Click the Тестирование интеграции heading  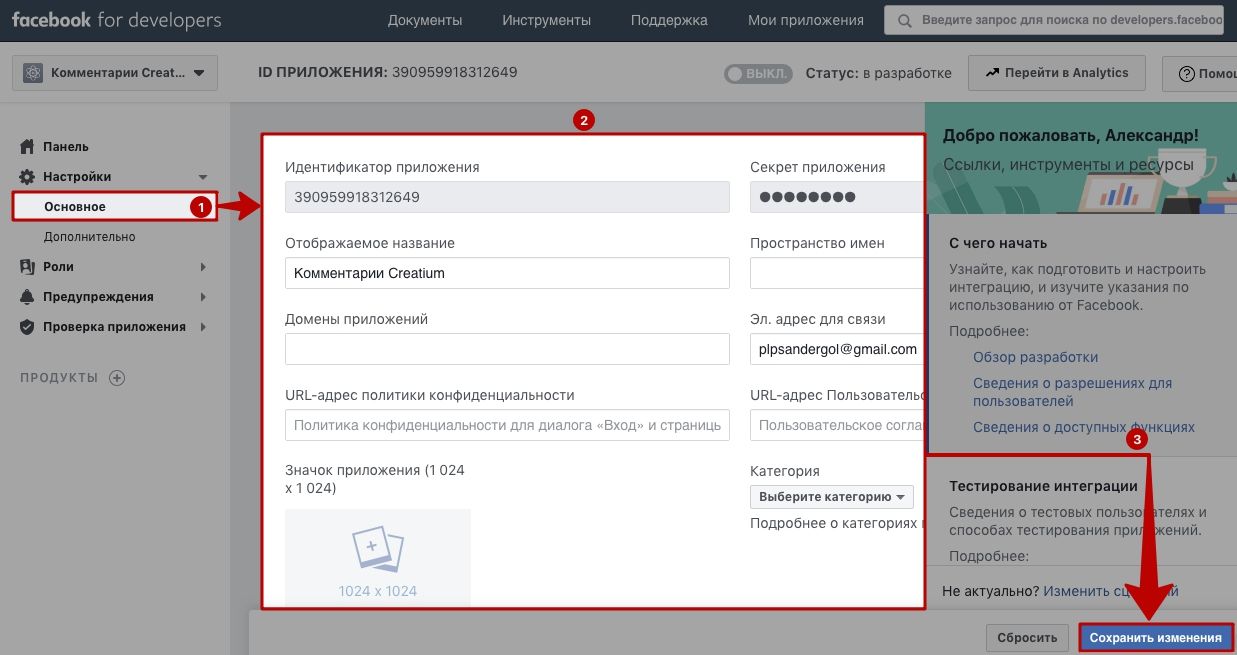(1043, 486)
